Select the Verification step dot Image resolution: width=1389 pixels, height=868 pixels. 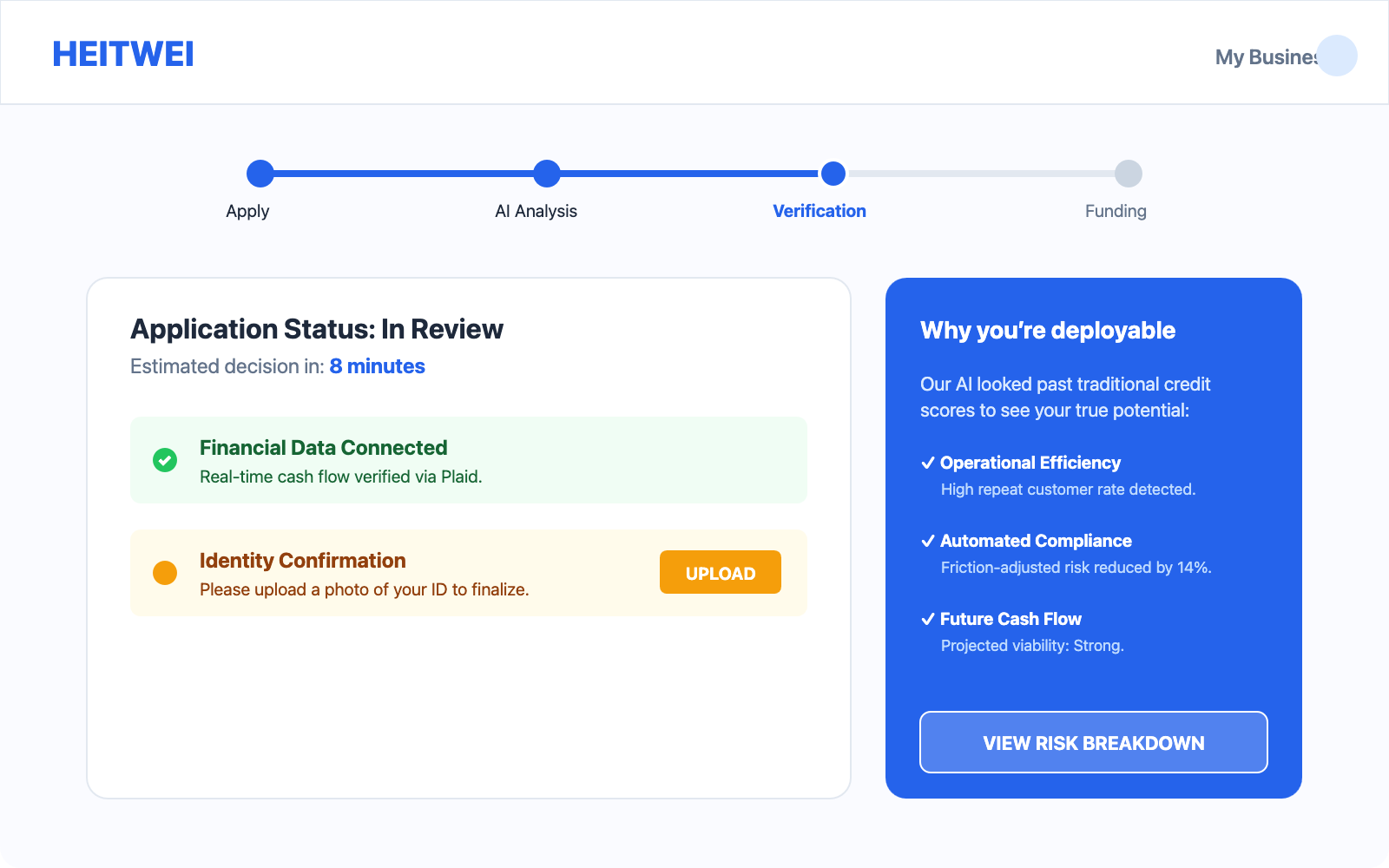point(833,174)
